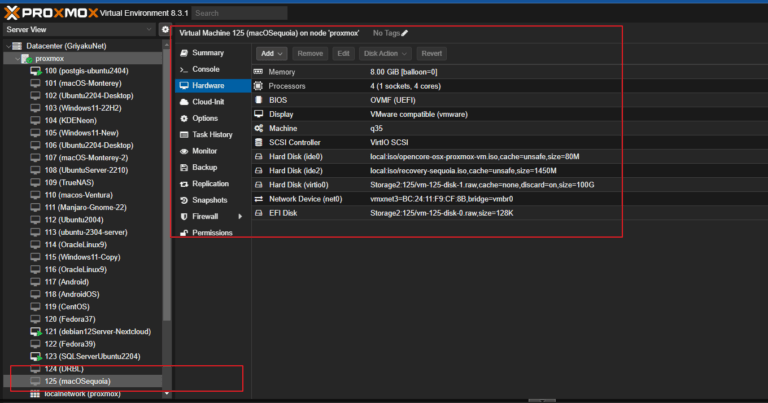Viewport: 768px width, 403px height.
Task: Open the Disk Action dropdown
Action: [385, 53]
